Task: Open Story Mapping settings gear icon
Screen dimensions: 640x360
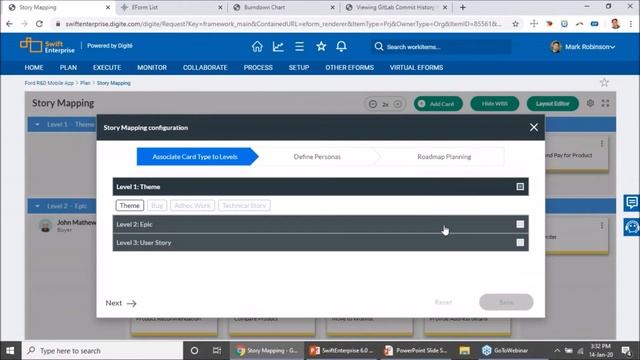Action: 590,103
